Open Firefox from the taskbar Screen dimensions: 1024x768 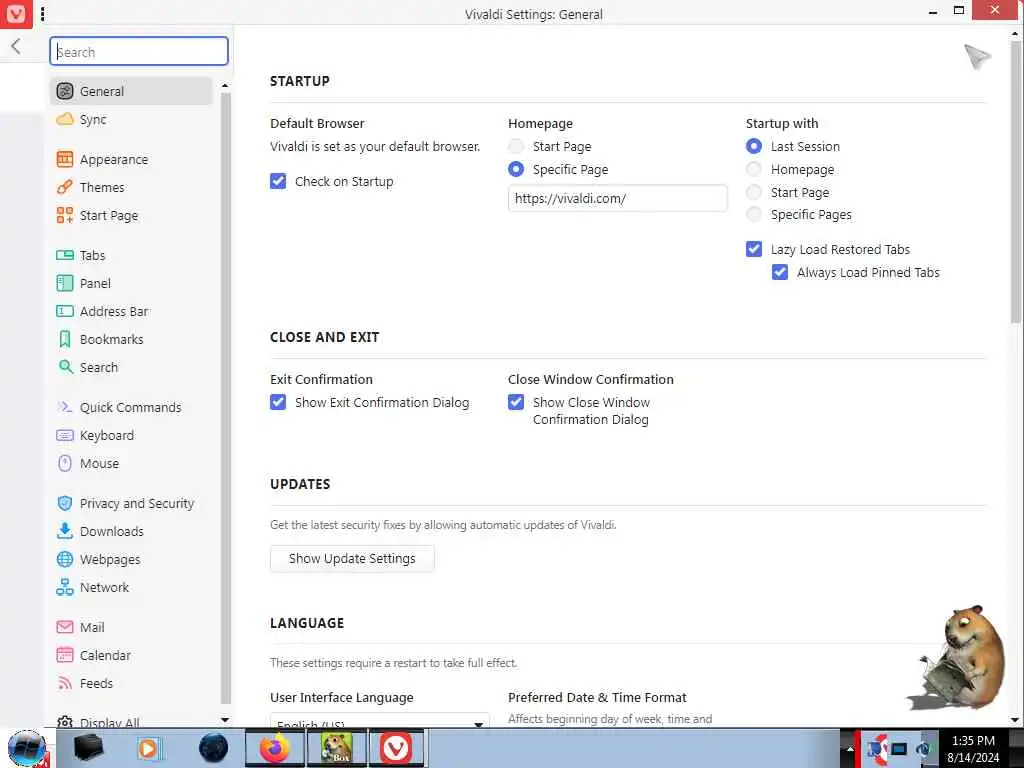pyautogui.click(x=275, y=748)
